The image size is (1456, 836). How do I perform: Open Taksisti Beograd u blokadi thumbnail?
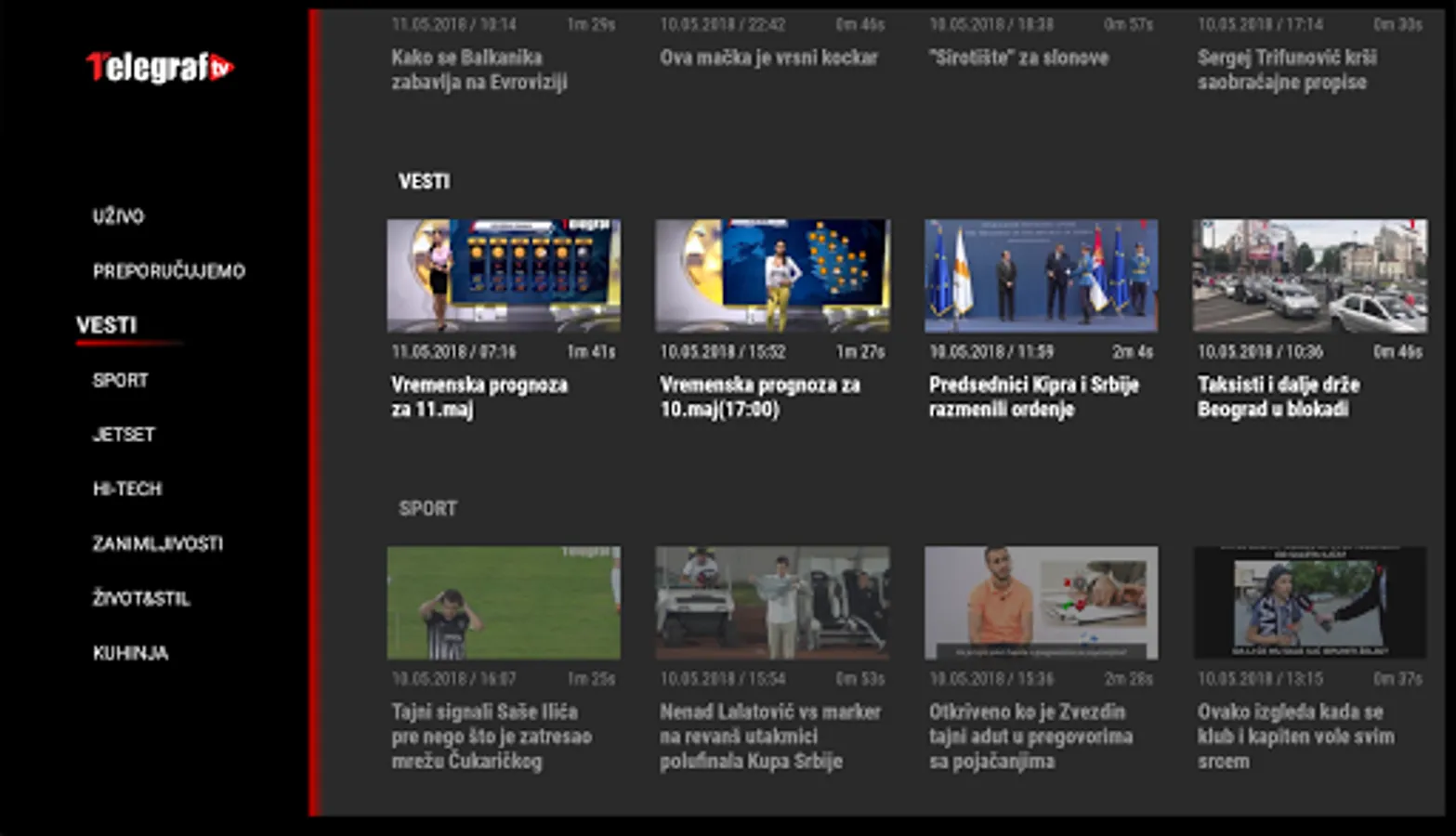[x=1310, y=276]
